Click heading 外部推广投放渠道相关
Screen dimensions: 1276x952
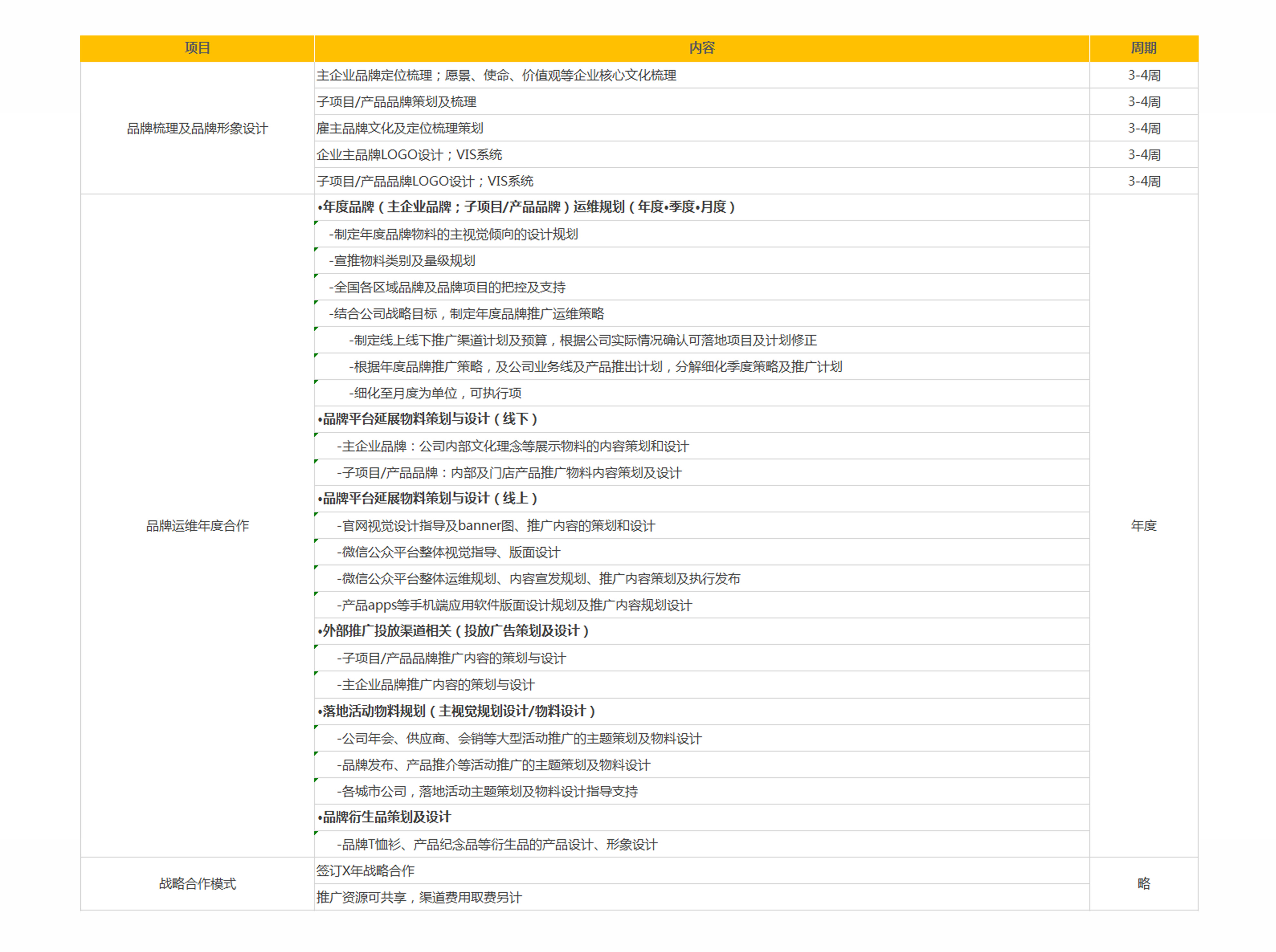(x=453, y=631)
